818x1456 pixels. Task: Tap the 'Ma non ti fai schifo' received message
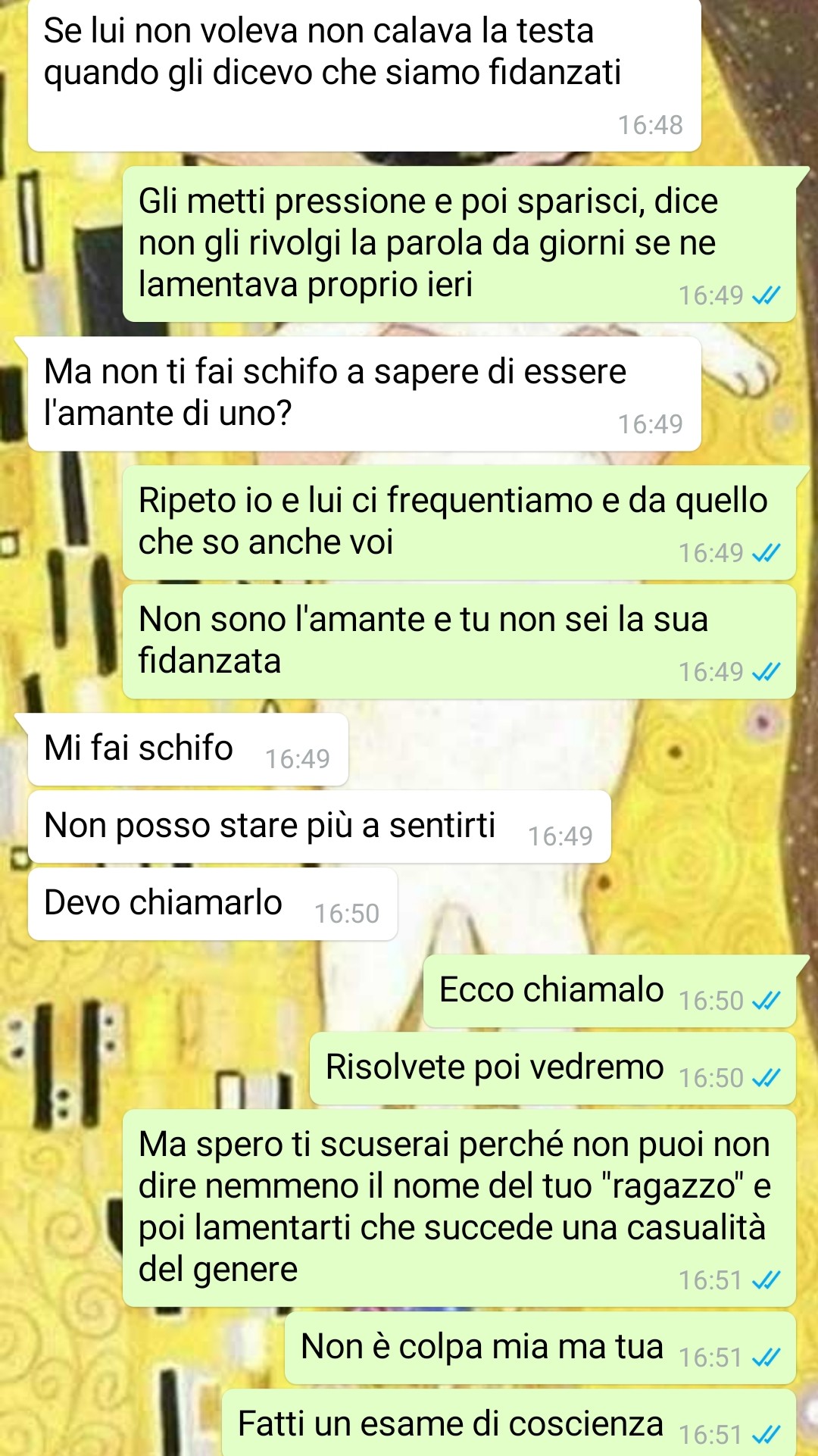pos(364,394)
